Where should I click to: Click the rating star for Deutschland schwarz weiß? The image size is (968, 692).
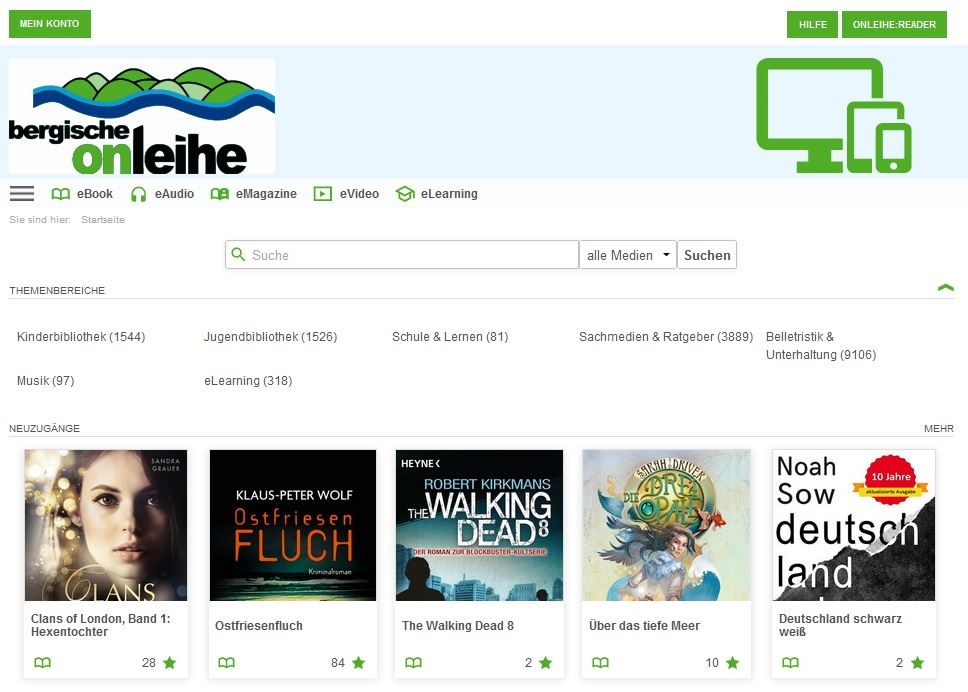(x=918, y=662)
